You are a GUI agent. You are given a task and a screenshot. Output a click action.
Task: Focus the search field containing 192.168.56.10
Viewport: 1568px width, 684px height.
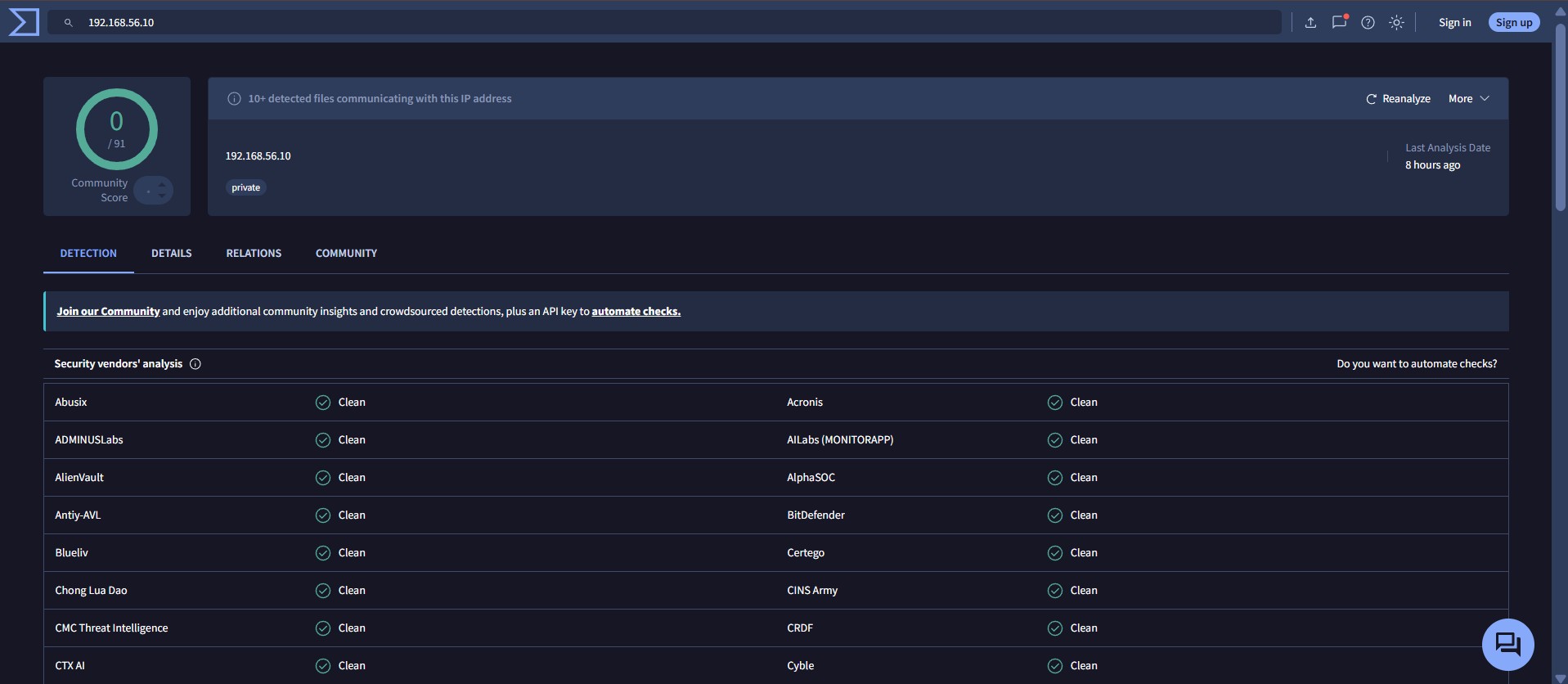tap(664, 23)
